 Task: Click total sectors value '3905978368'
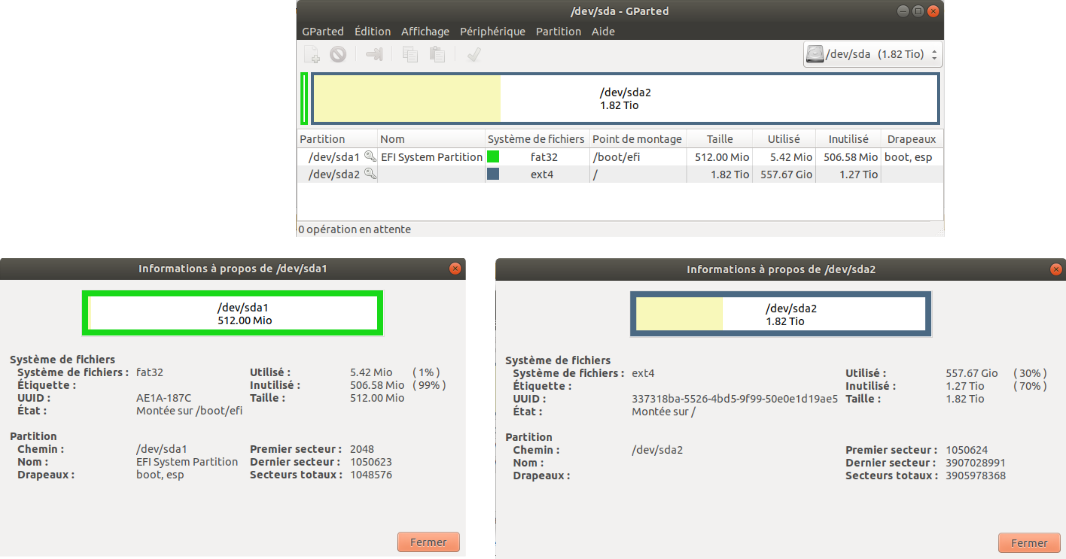coord(976,475)
